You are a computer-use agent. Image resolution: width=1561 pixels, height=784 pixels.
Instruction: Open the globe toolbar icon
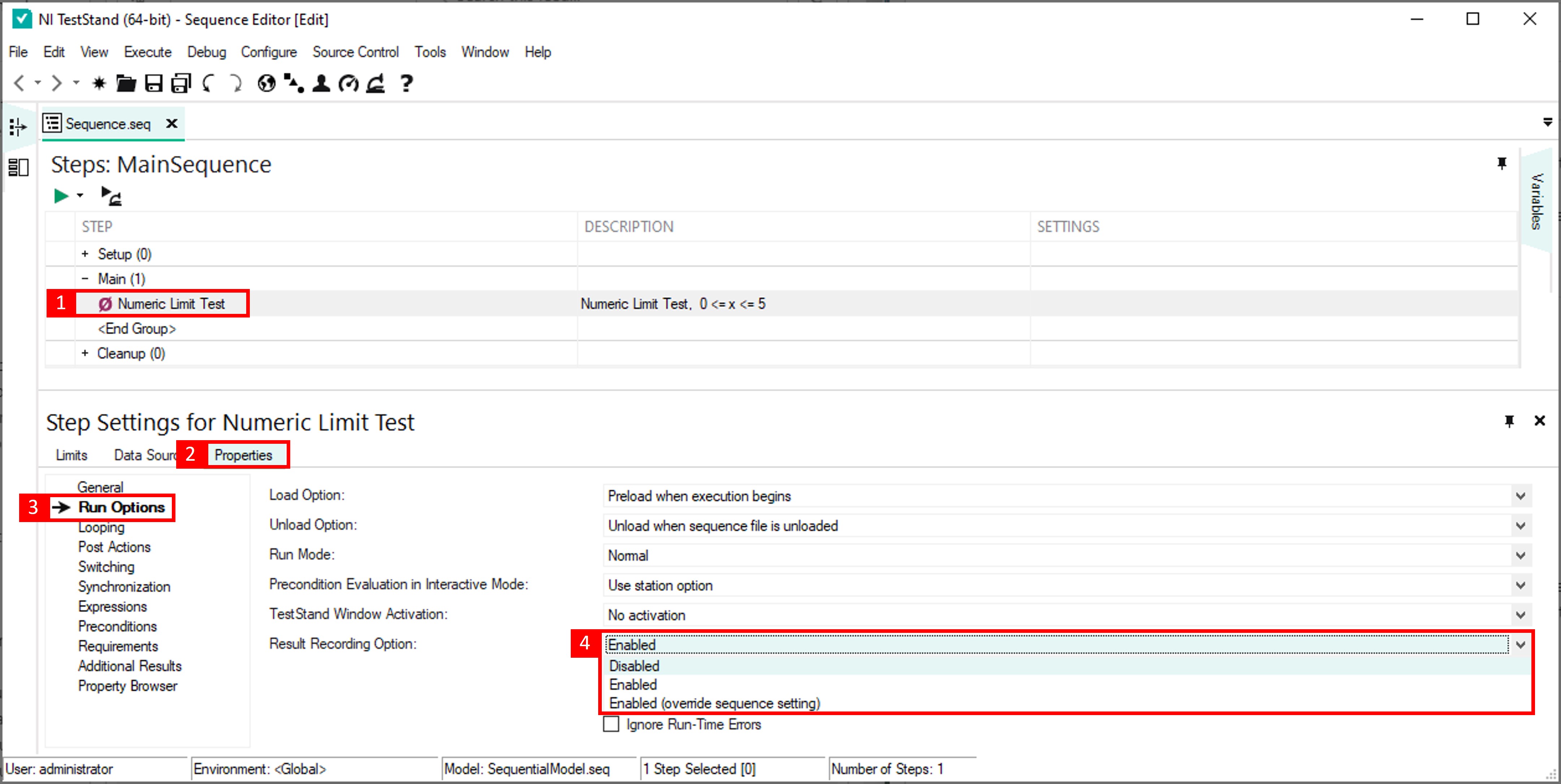pyautogui.click(x=267, y=83)
